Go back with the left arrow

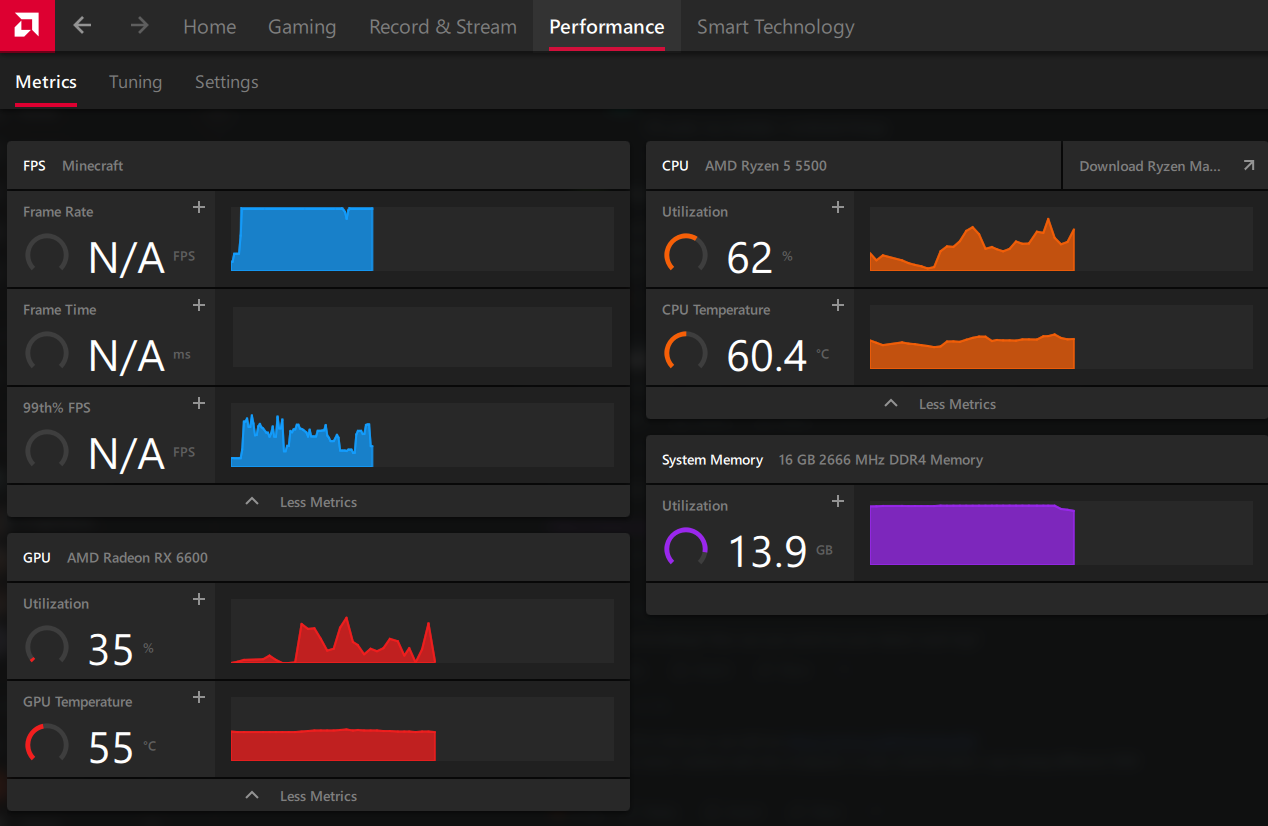(83, 26)
